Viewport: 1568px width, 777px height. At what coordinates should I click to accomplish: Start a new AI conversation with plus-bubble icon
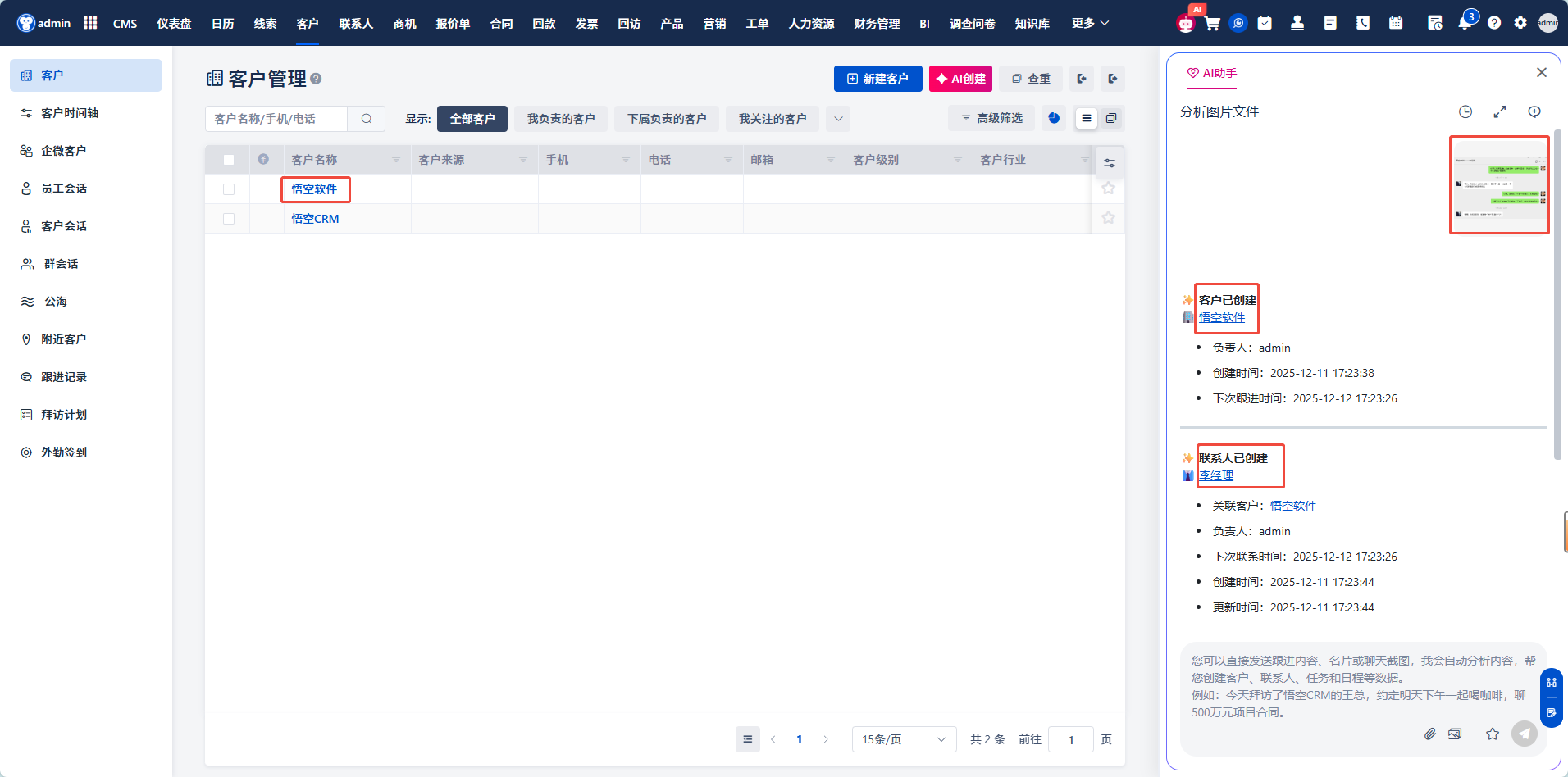coord(1534,111)
